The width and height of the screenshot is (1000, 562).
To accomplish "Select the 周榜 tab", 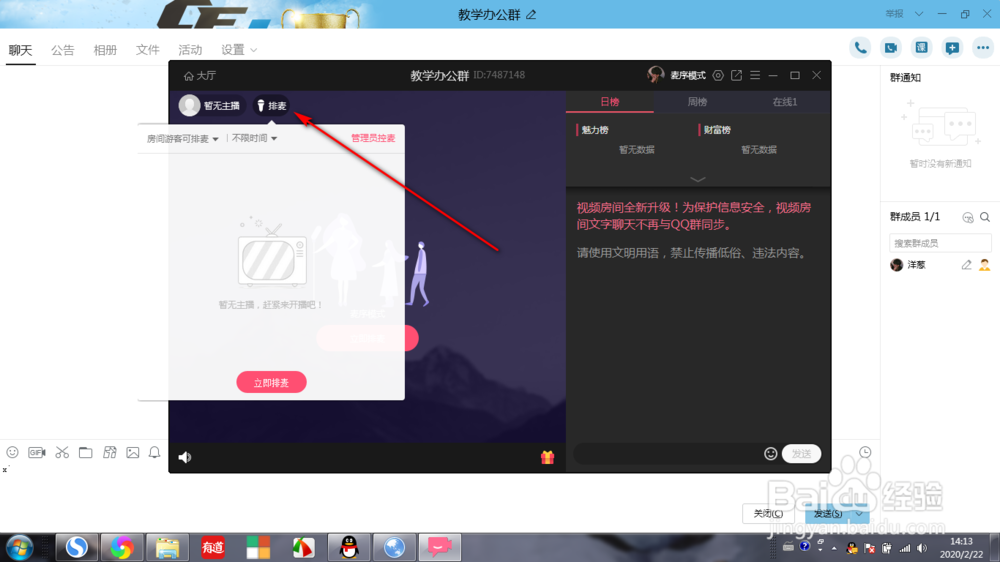I will click(x=697, y=102).
